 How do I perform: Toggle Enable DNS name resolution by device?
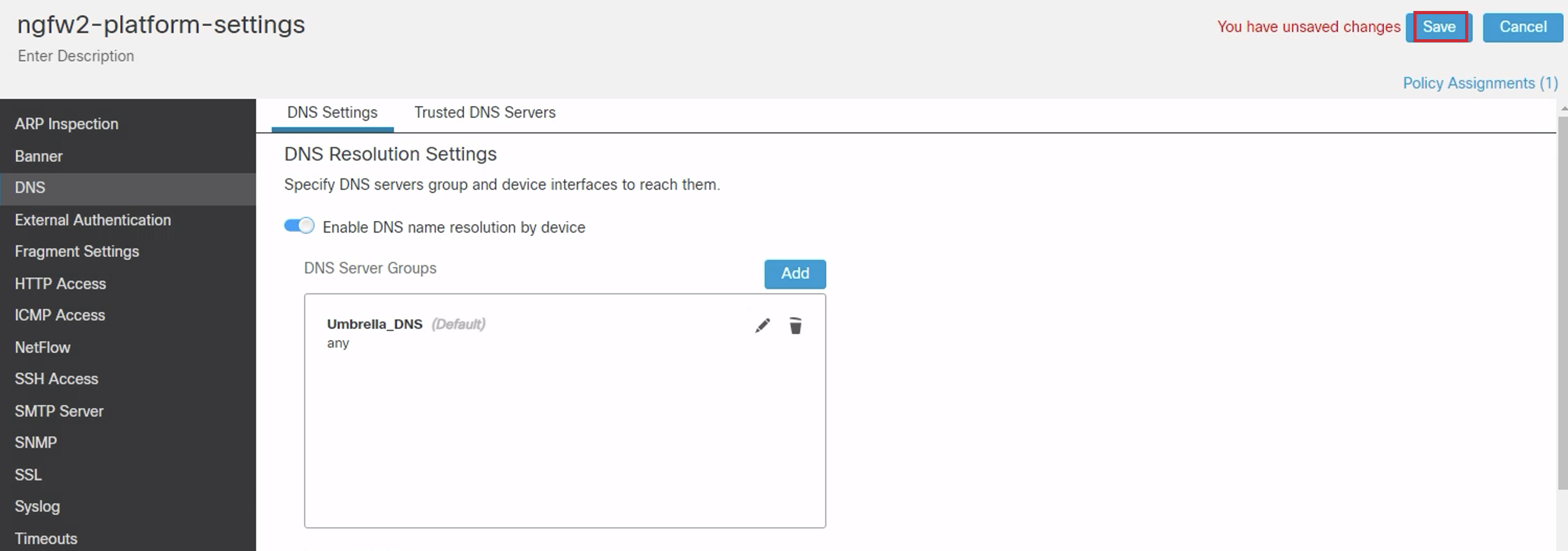pyautogui.click(x=299, y=226)
